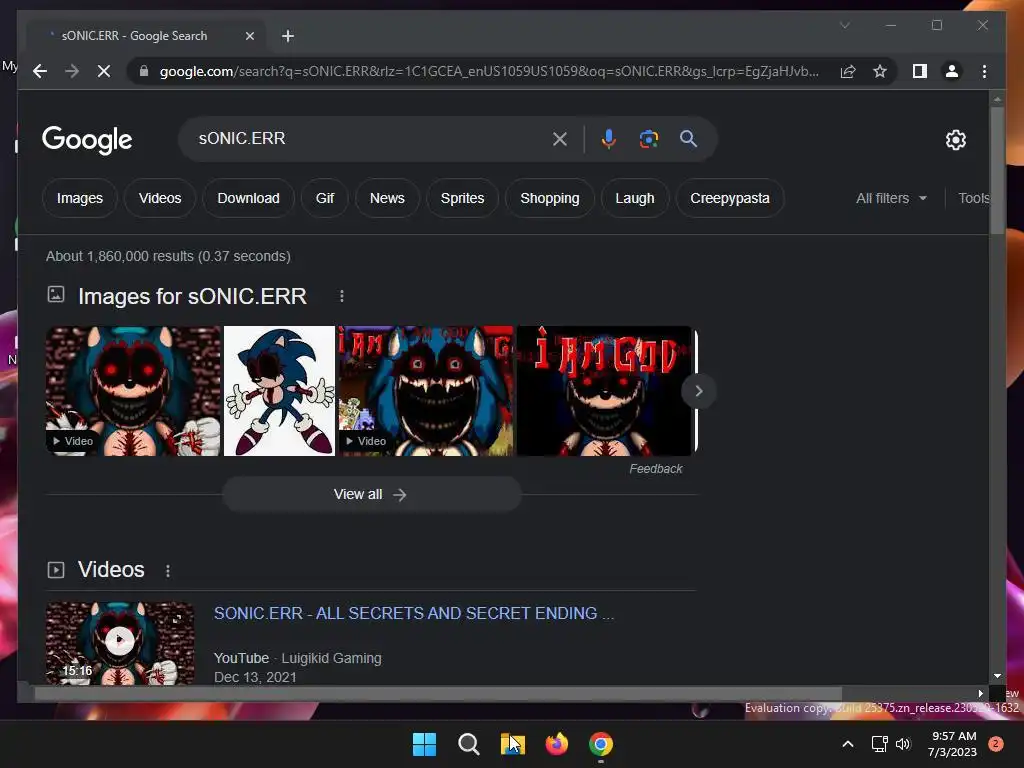Image resolution: width=1024 pixels, height=768 pixels.
Task: Open the Tools option
Action: [x=974, y=198]
